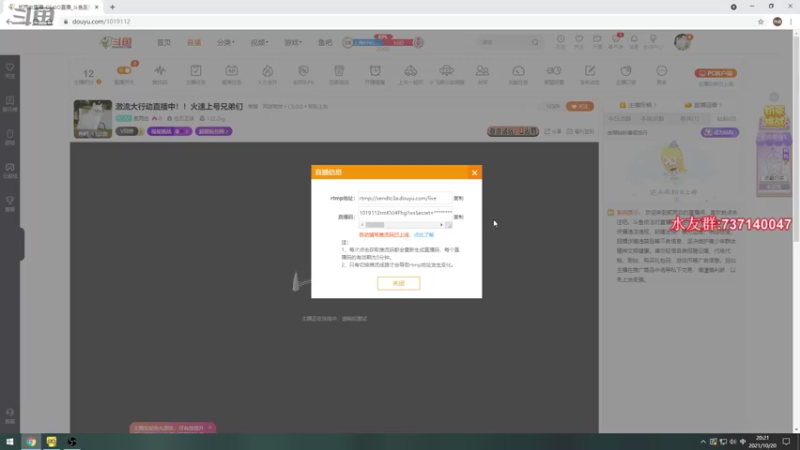The height and width of the screenshot is (450, 800).
Task: Expand the 分类 dropdown menu
Action: pyautogui.click(x=226, y=42)
